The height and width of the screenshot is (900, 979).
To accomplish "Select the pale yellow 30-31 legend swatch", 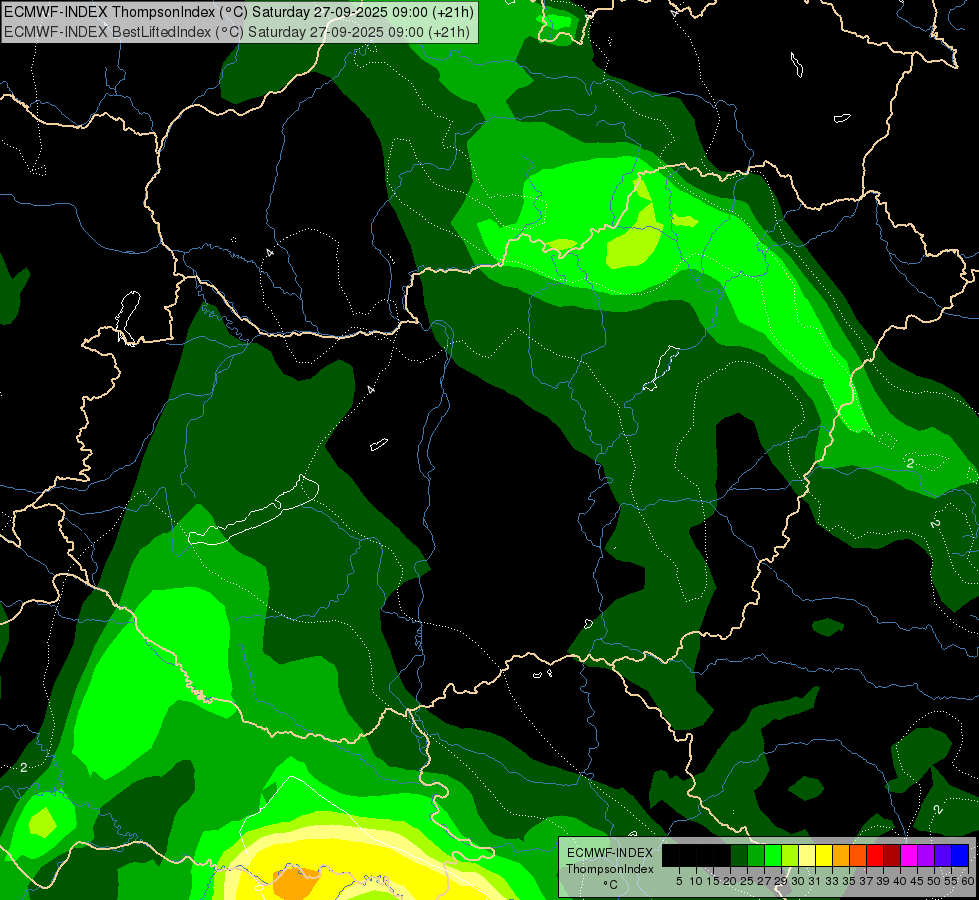I will coord(807,855).
